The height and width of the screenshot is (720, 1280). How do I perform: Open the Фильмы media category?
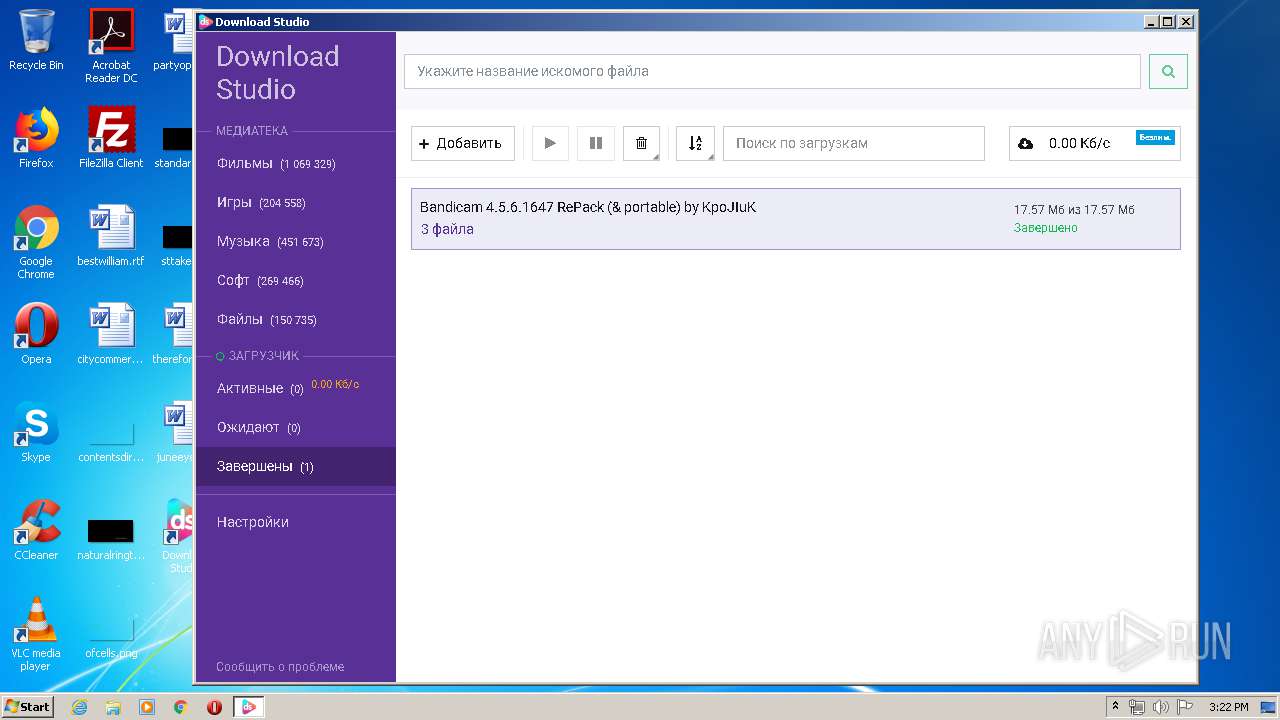296,163
